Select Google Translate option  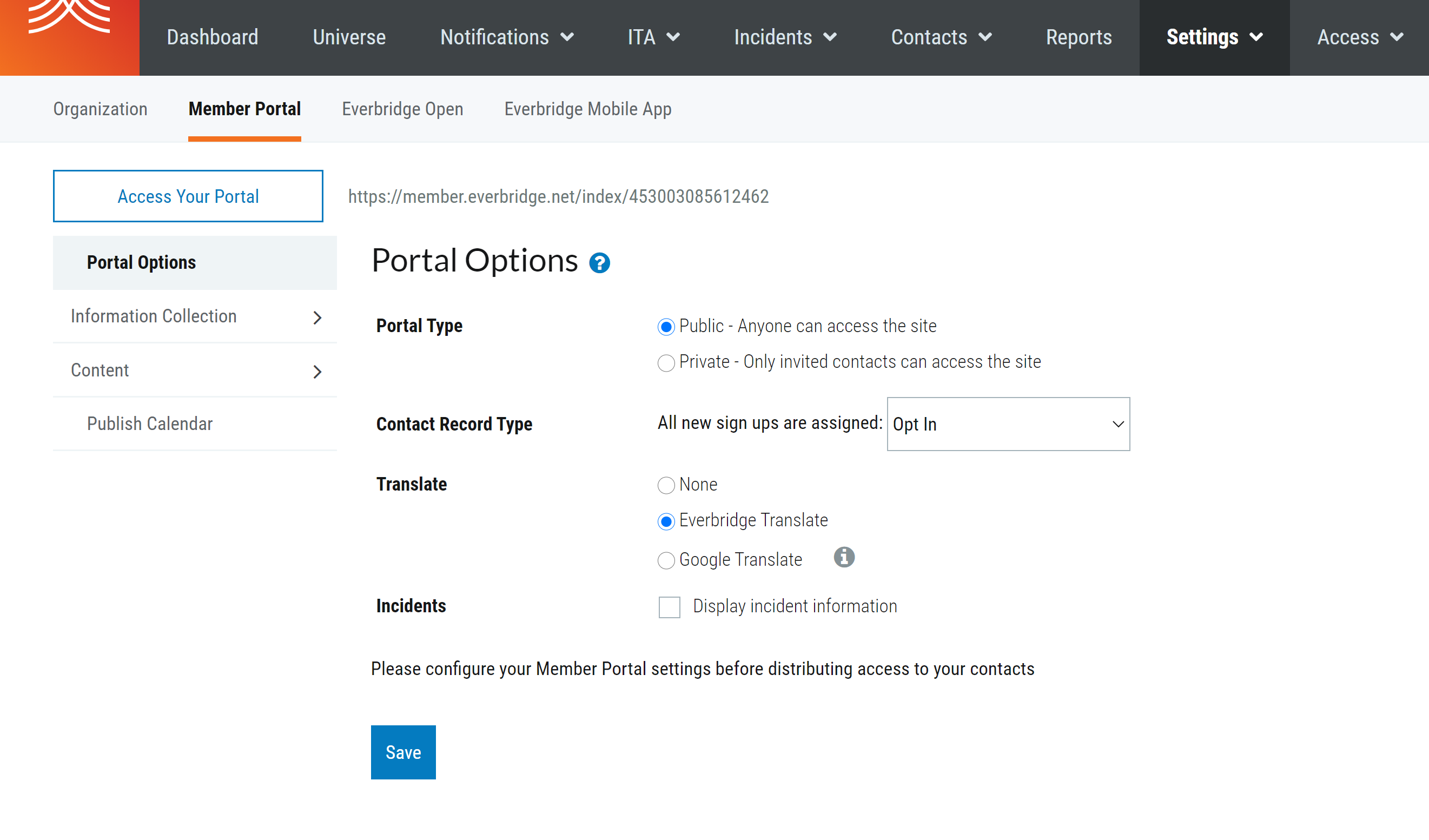666,560
